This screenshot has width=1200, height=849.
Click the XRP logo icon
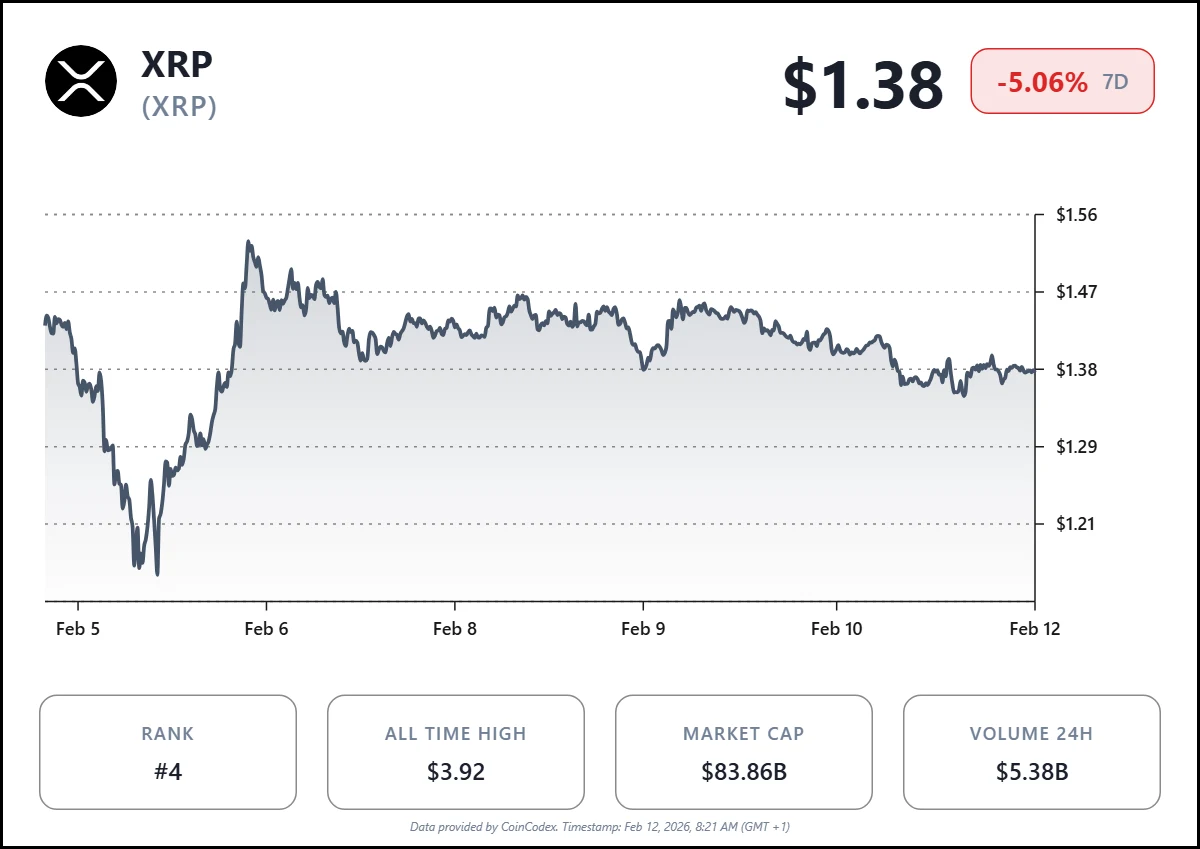(81, 81)
